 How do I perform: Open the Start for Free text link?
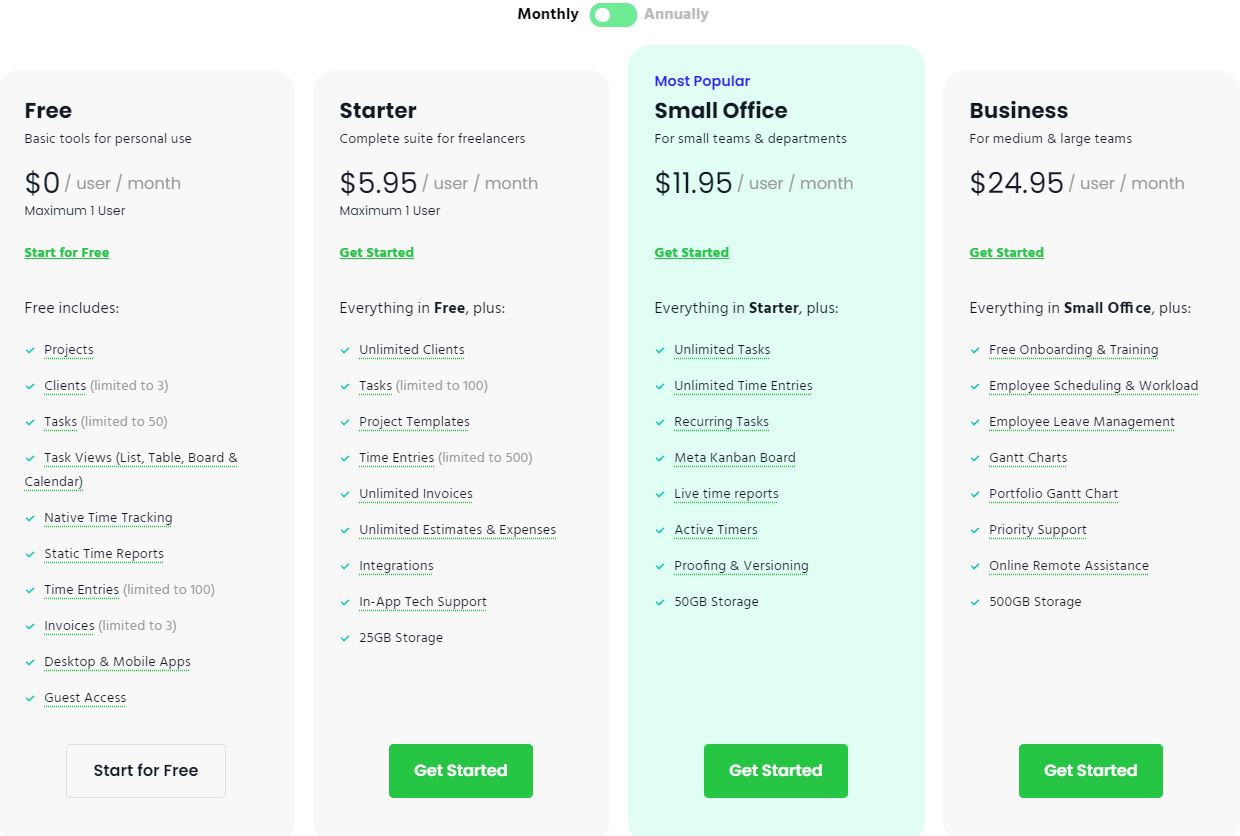coord(67,253)
